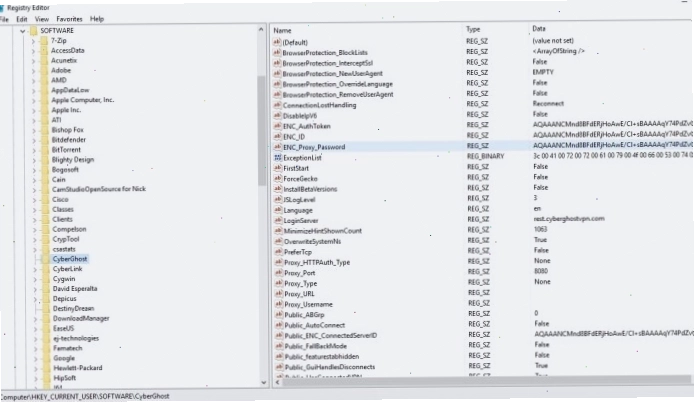Click the (Default) value icon
Image resolution: width=694 pixels, height=403 pixels.
click(x=277, y=42)
